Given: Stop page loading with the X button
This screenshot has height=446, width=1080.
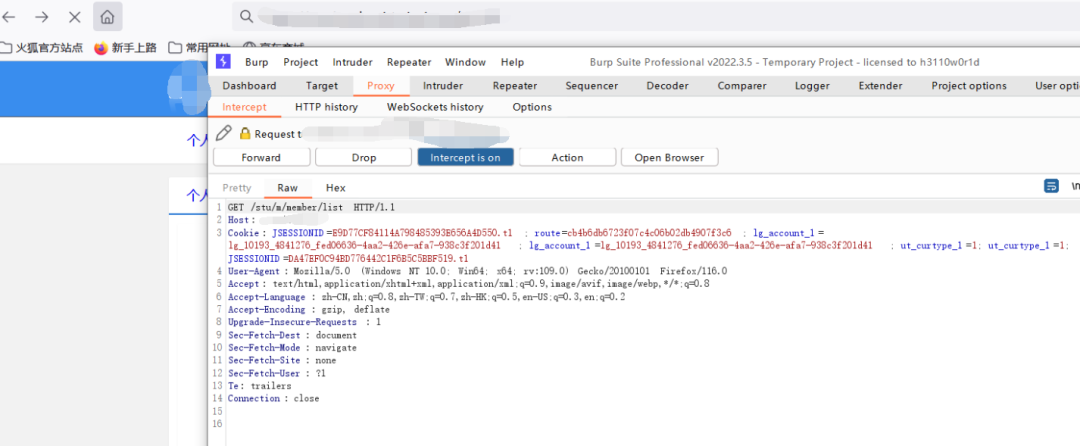Looking at the screenshot, I should click(x=74, y=17).
